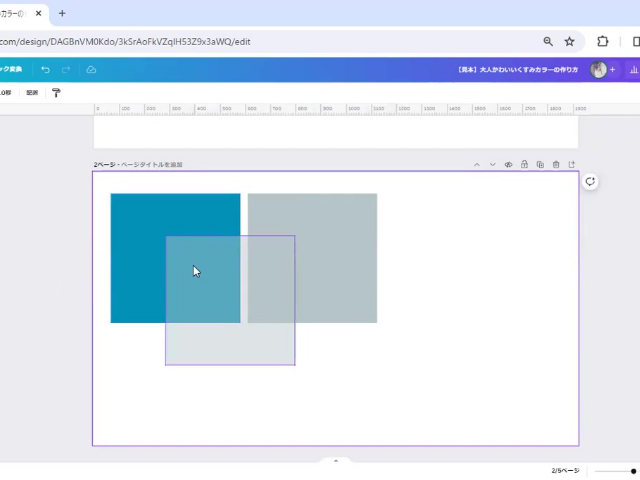This screenshot has width=640, height=480.
Task: Move page up with the up chevron
Action: [477, 164]
